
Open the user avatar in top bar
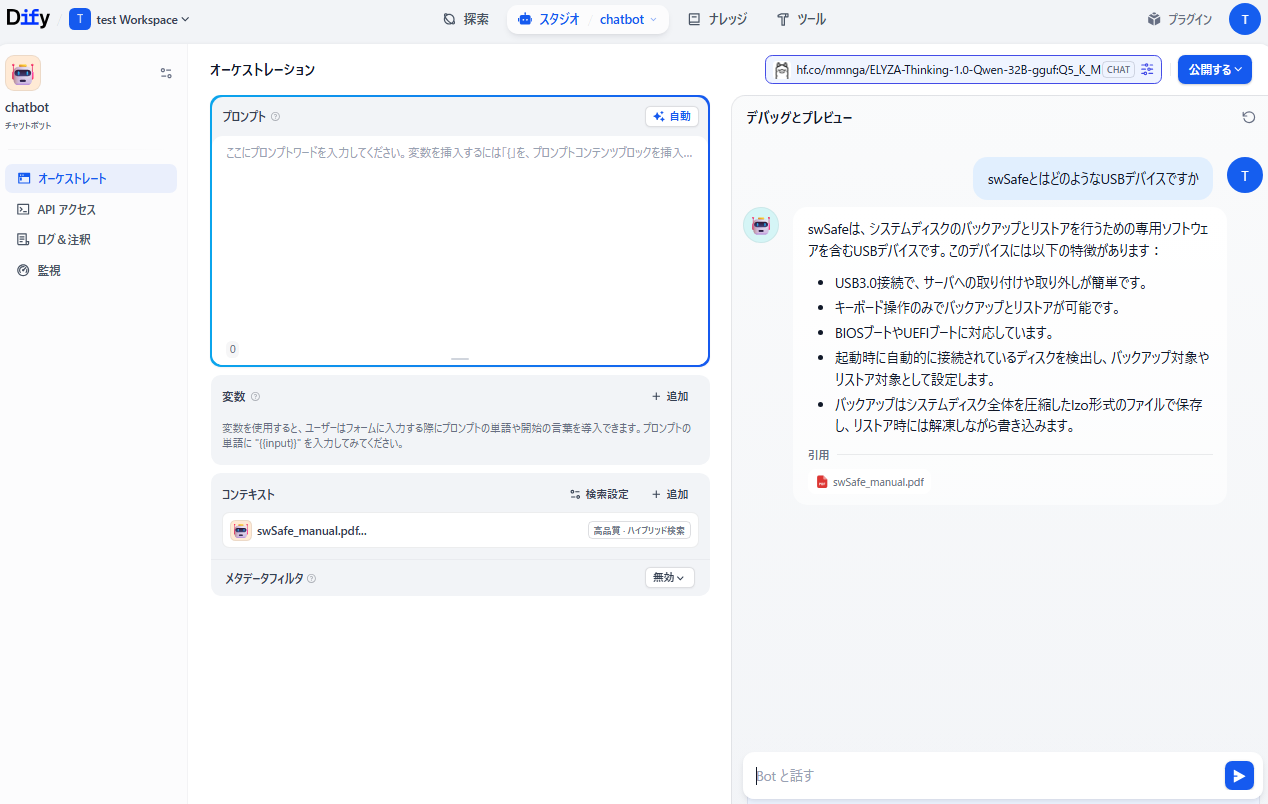click(1244, 19)
